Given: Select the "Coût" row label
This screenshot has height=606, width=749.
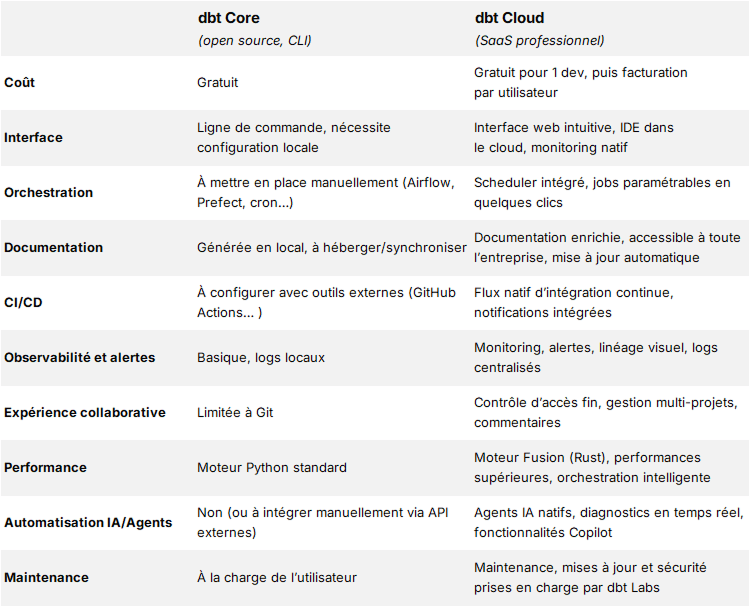Looking at the screenshot, I should coord(20,82).
